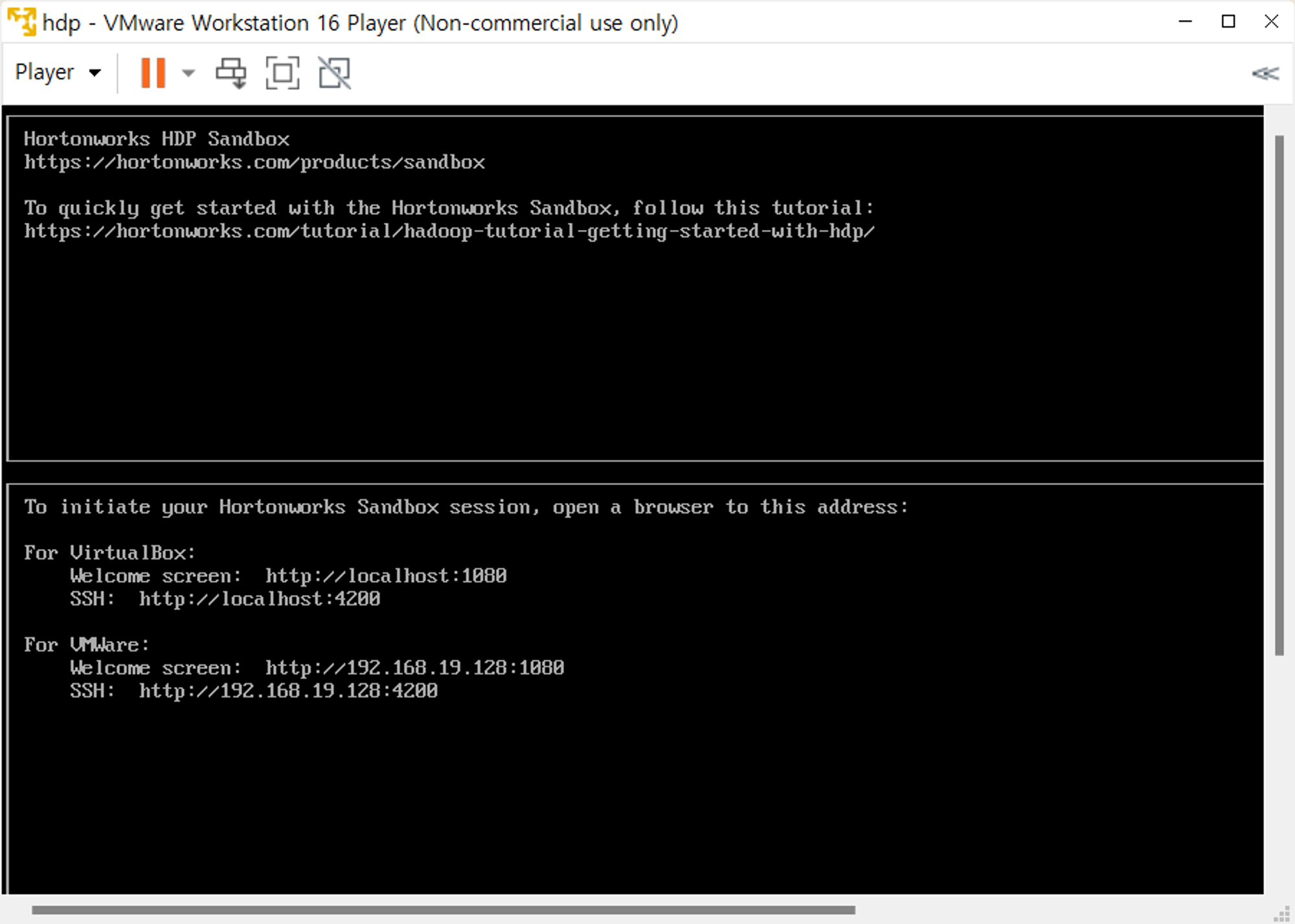The width and height of the screenshot is (1295, 924).
Task: Collapse toolbar with the double chevron
Action: click(1265, 73)
